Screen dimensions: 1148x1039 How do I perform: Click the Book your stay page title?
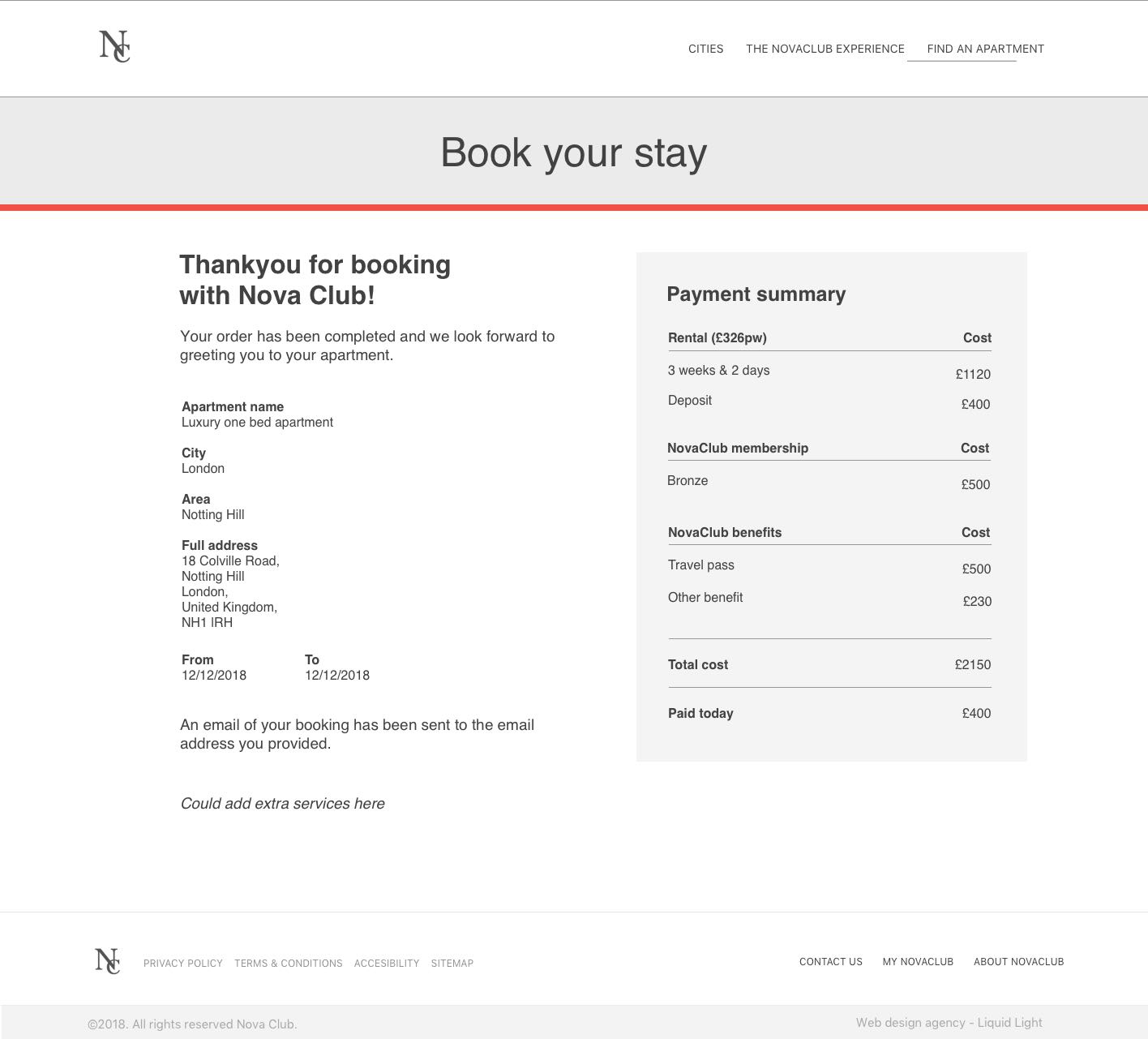pyautogui.click(x=573, y=152)
